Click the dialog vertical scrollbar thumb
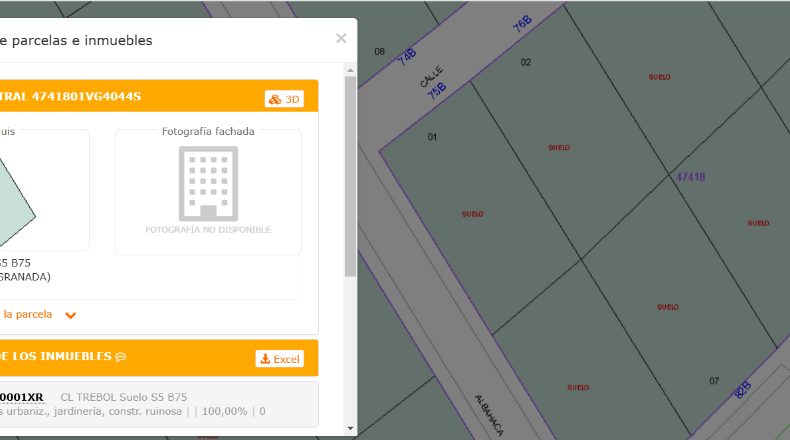790x440 pixels. pos(350,176)
